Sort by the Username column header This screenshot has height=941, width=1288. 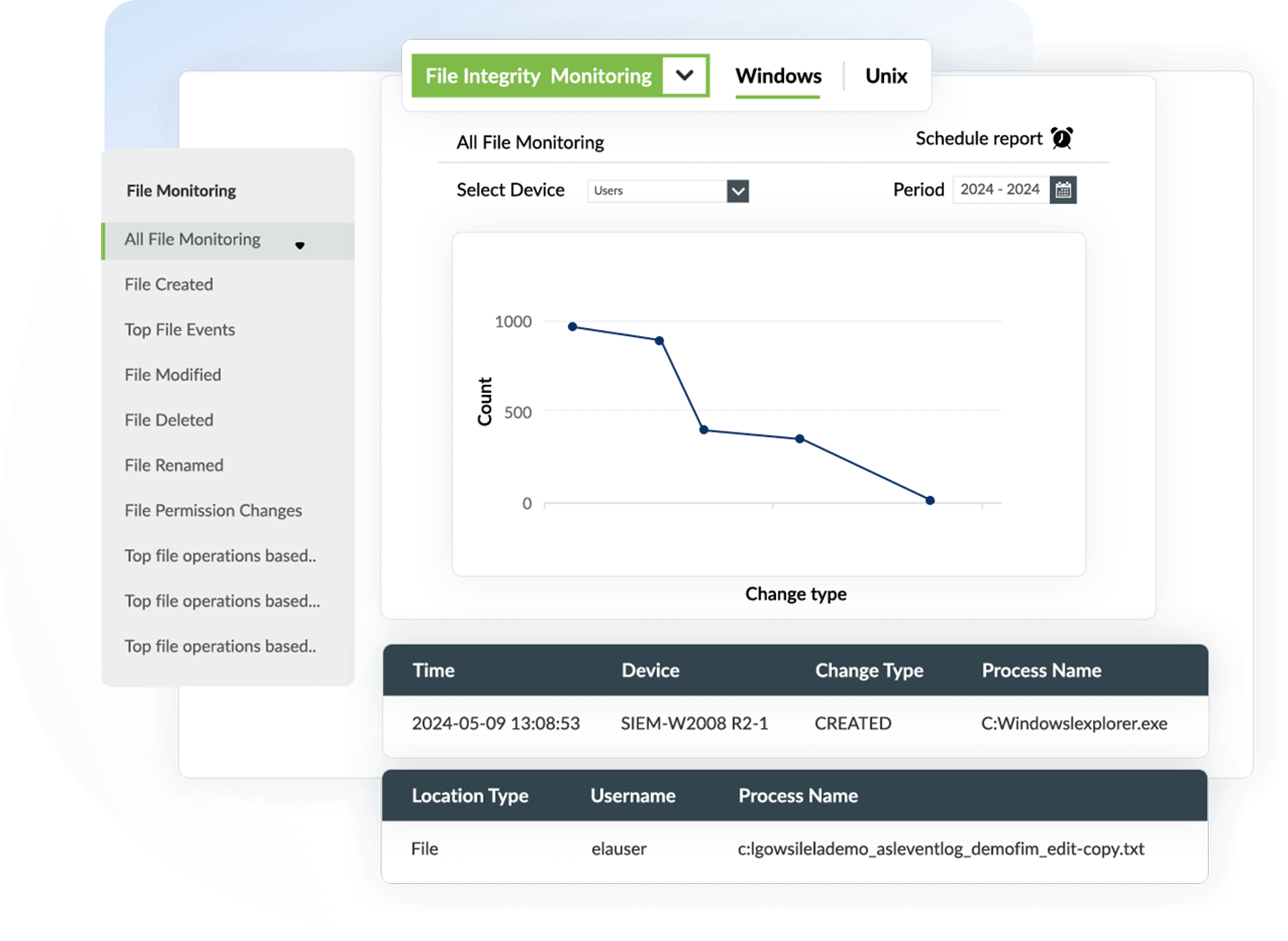pyautogui.click(x=634, y=796)
